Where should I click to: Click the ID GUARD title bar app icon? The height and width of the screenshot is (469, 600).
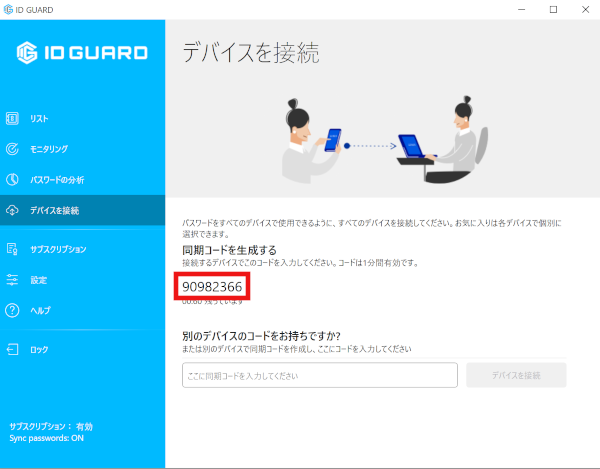coord(8,10)
